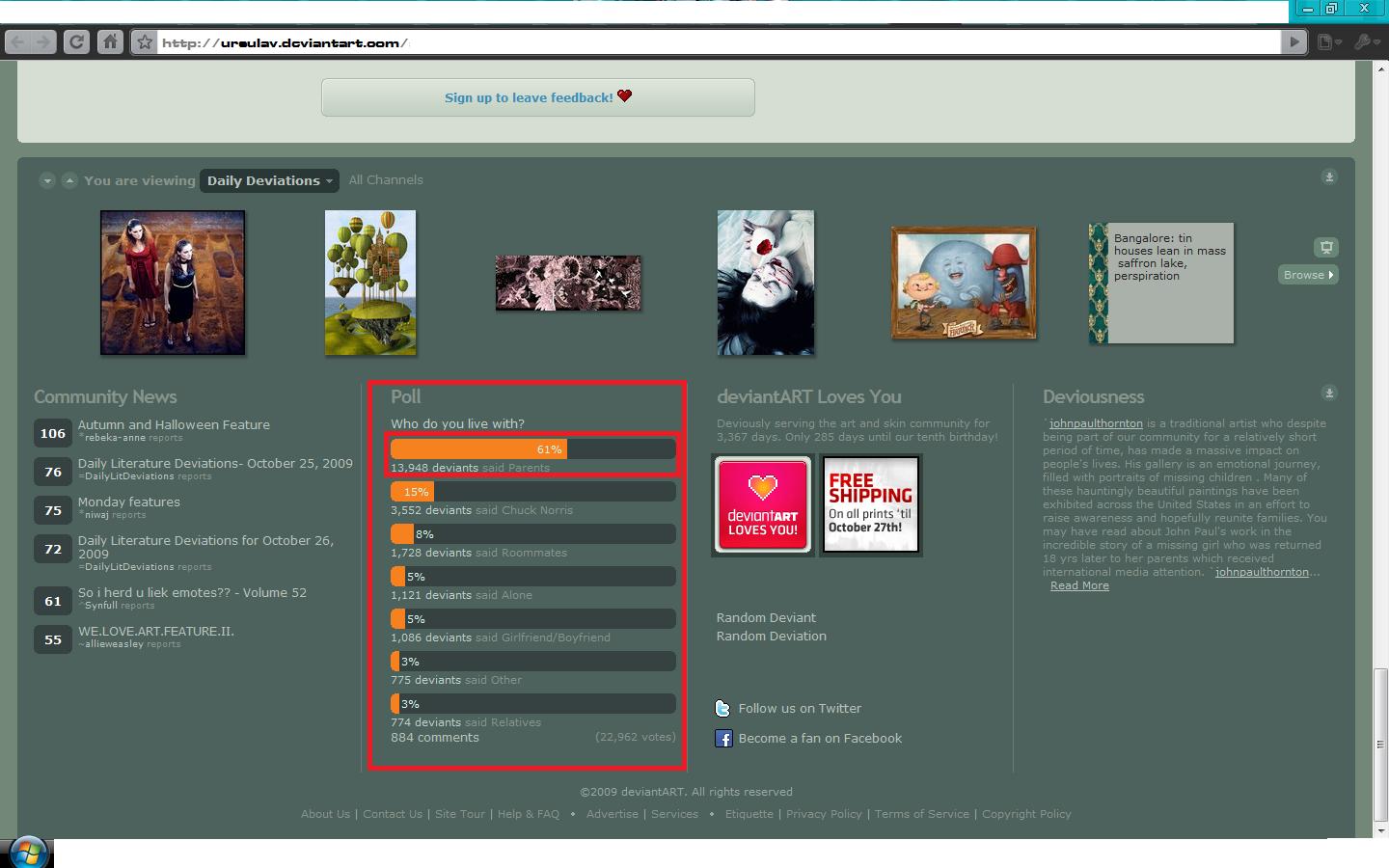Open the page control menu icon
This screenshot has width=1389, height=868.
(x=1329, y=41)
